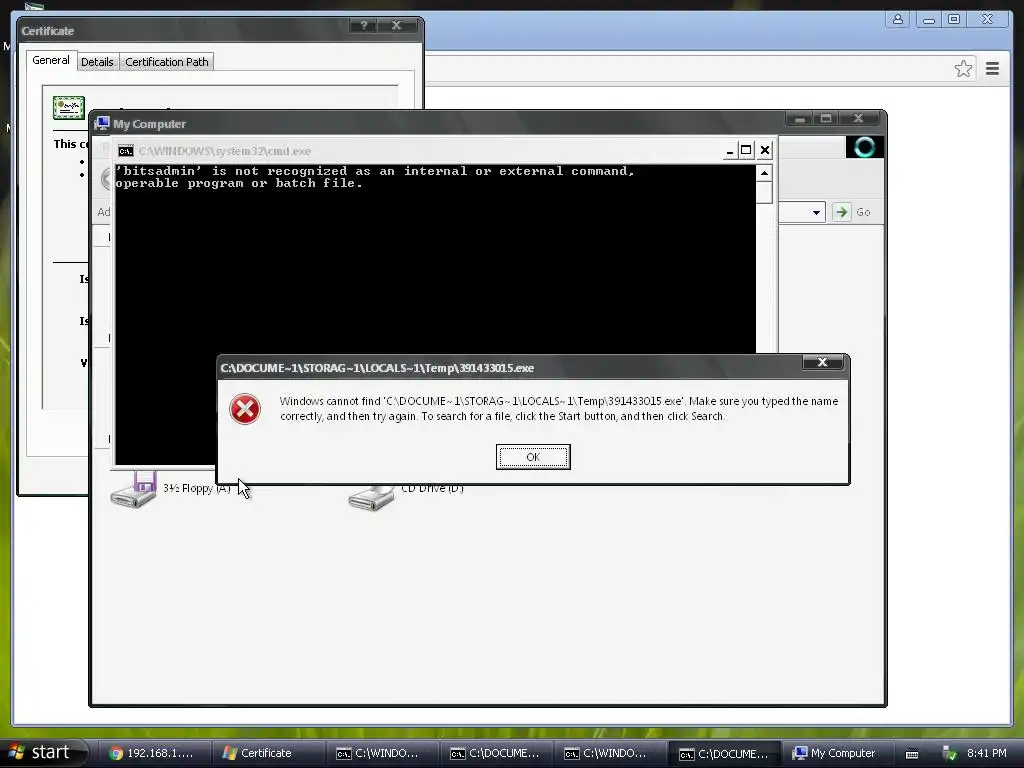The image size is (1024, 768).
Task: Select the CD Drive (D:) icon
Action: (x=371, y=496)
